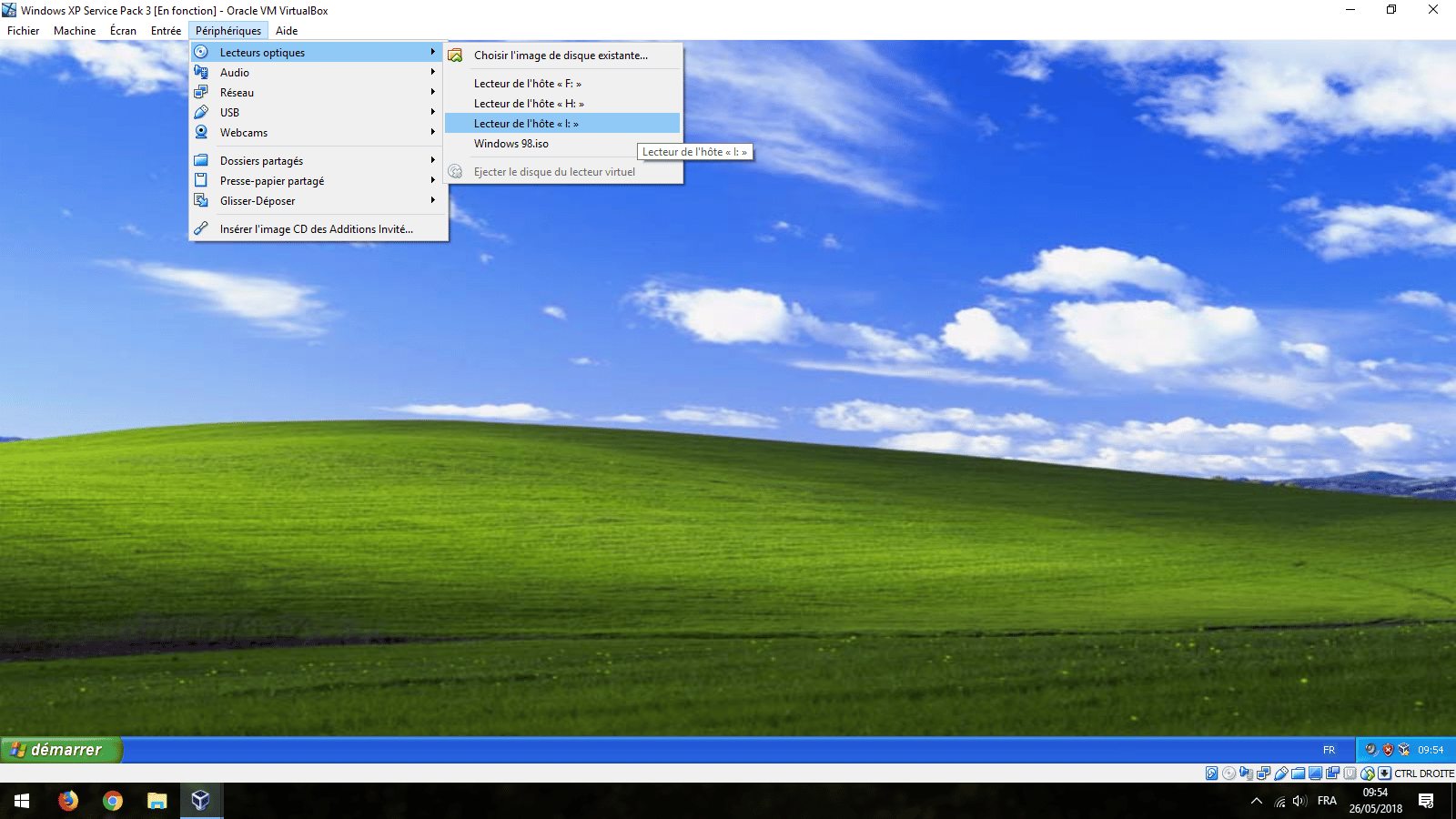
Task: Show hidden tray icons chevron
Action: point(1257,801)
